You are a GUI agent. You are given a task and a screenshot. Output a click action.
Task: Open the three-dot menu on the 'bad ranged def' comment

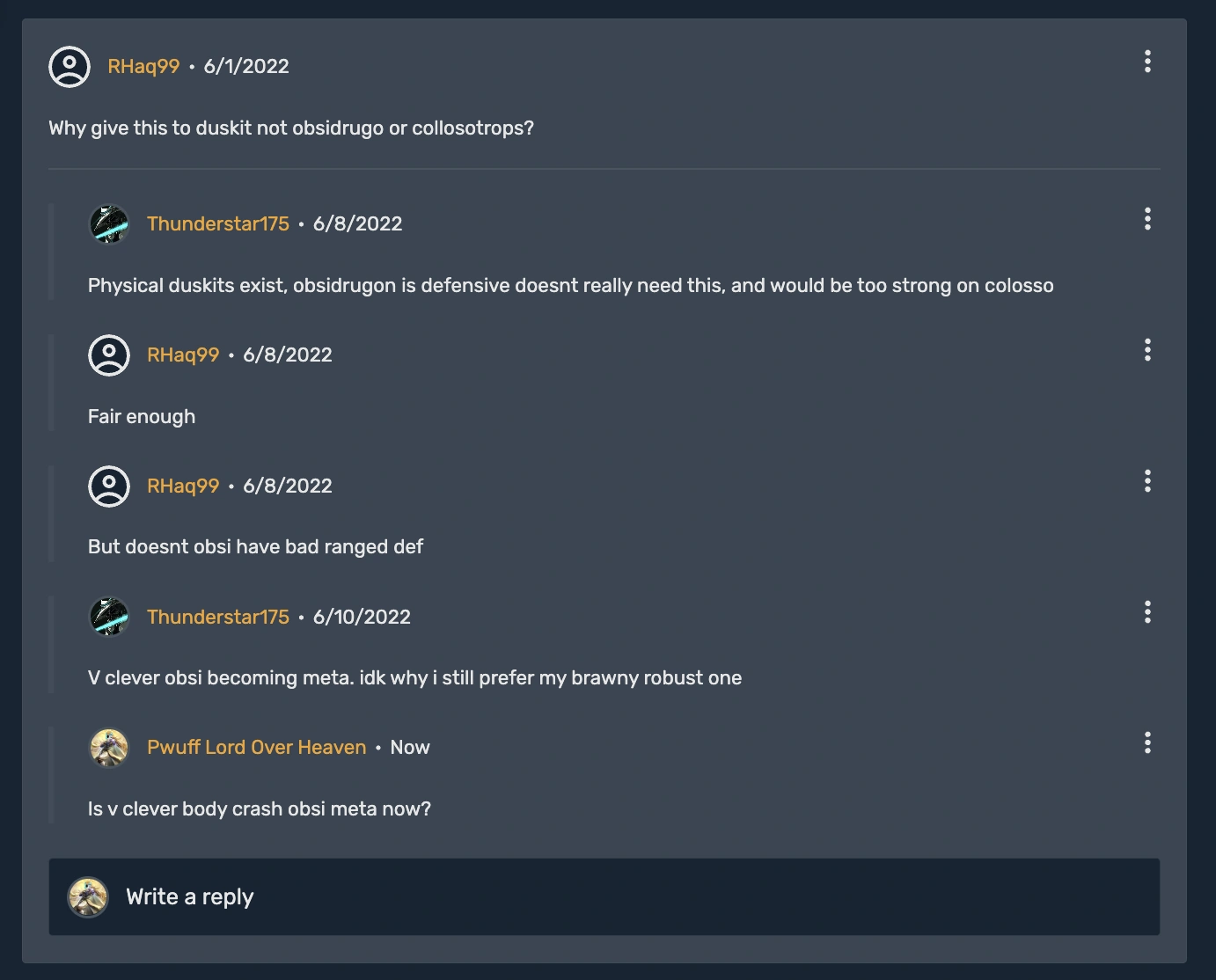click(1147, 481)
